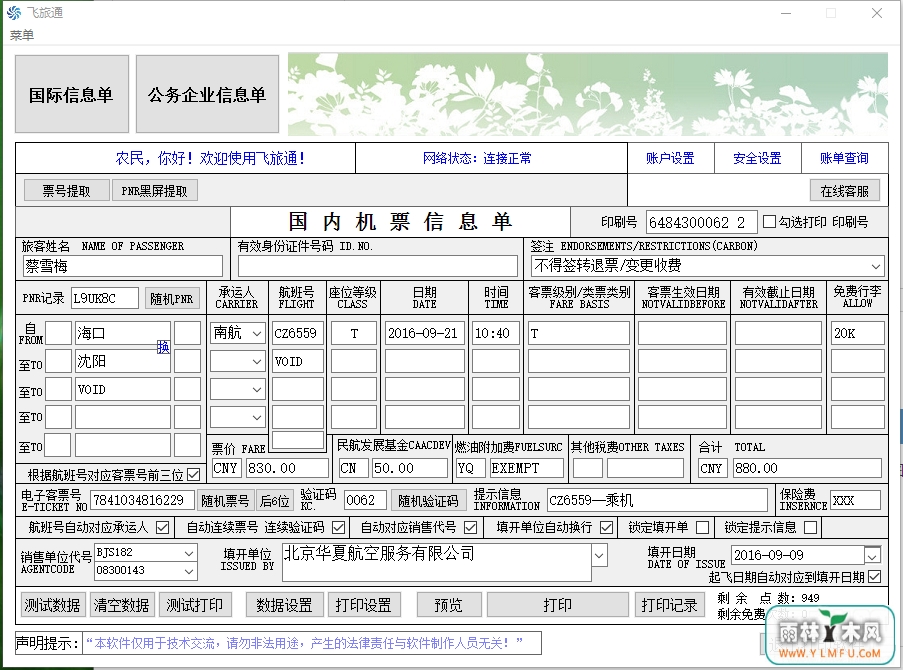Click the time field 10:40

click(x=495, y=333)
